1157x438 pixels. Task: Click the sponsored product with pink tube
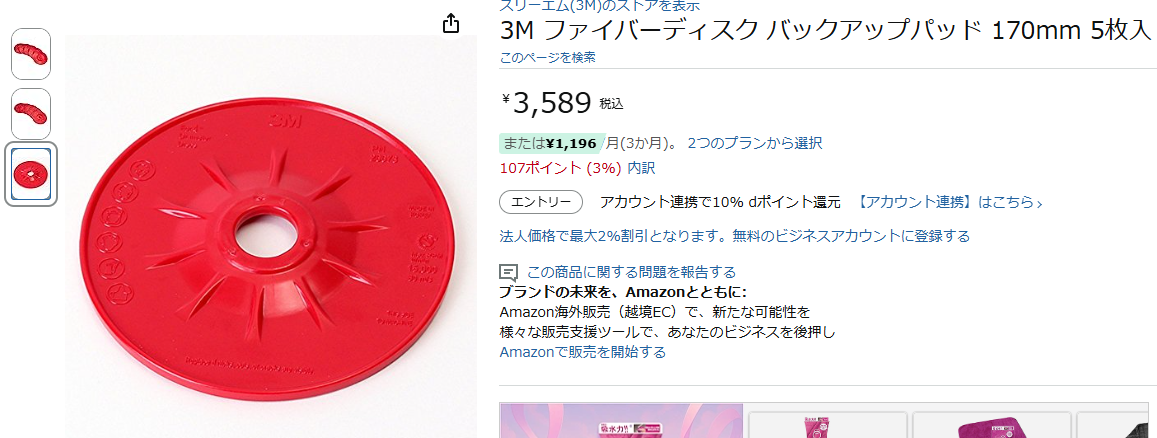[828, 425]
